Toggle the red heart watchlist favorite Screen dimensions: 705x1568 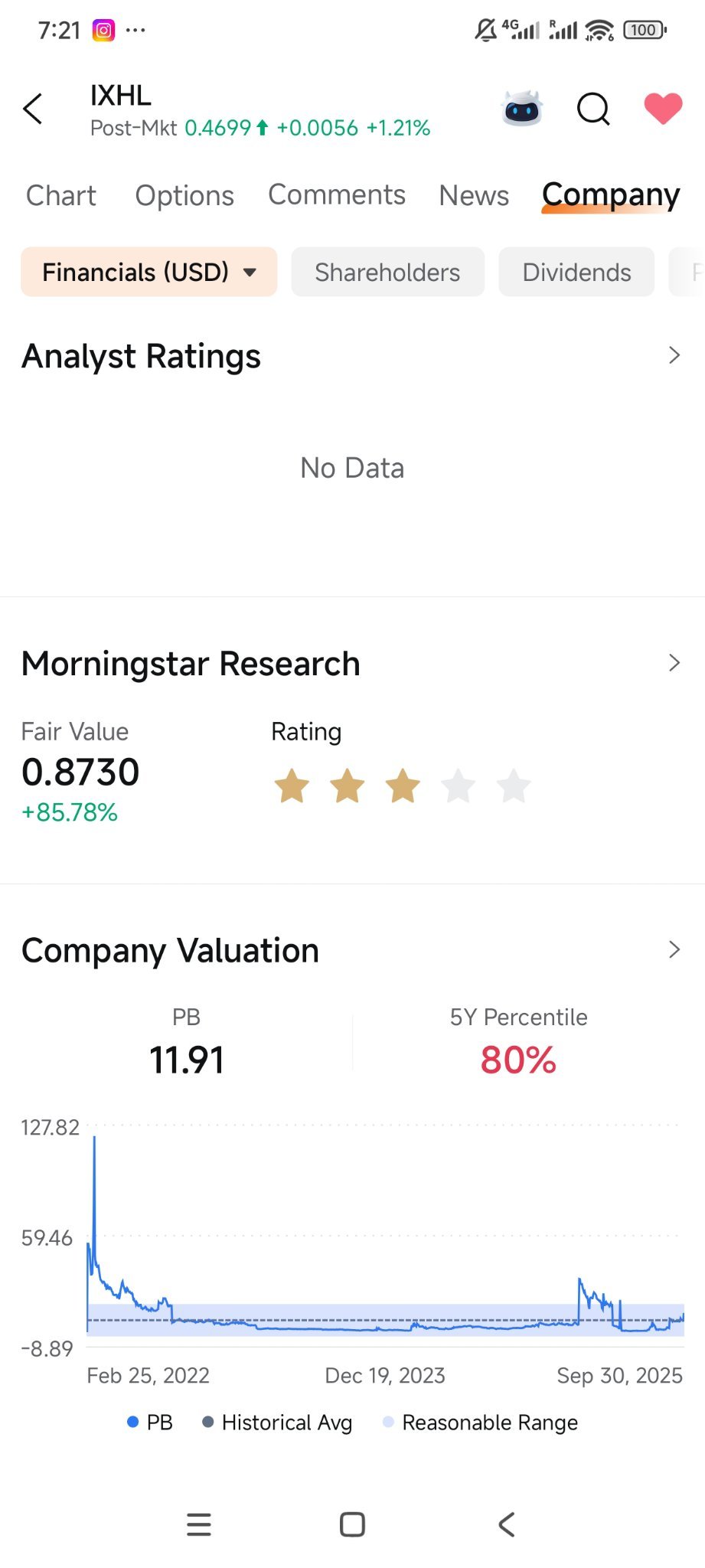[x=663, y=108]
